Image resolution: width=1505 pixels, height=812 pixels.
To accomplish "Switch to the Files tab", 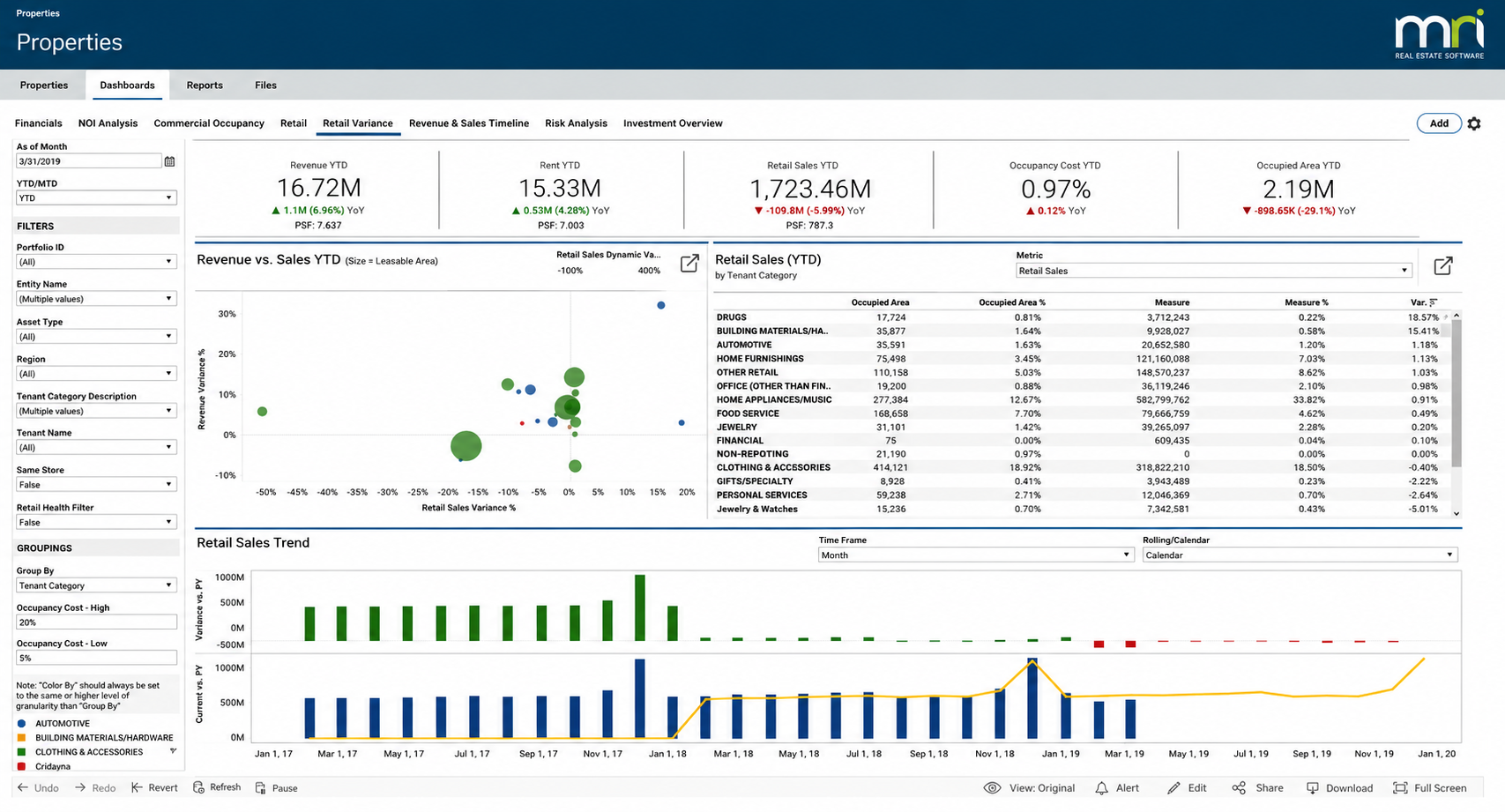I will point(265,86).
